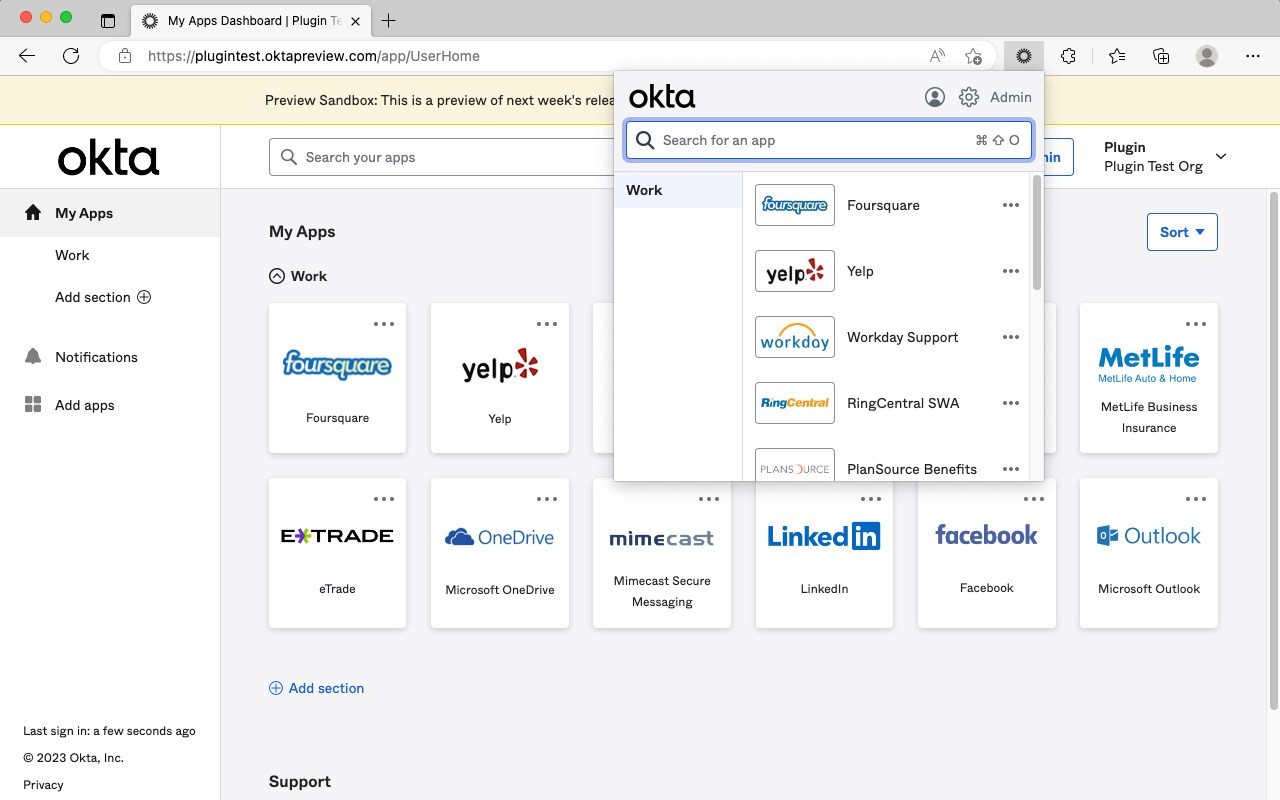Open the Sort dropdown
Viewport: 1280px width, 800px height.
[x=1182, y=232]
